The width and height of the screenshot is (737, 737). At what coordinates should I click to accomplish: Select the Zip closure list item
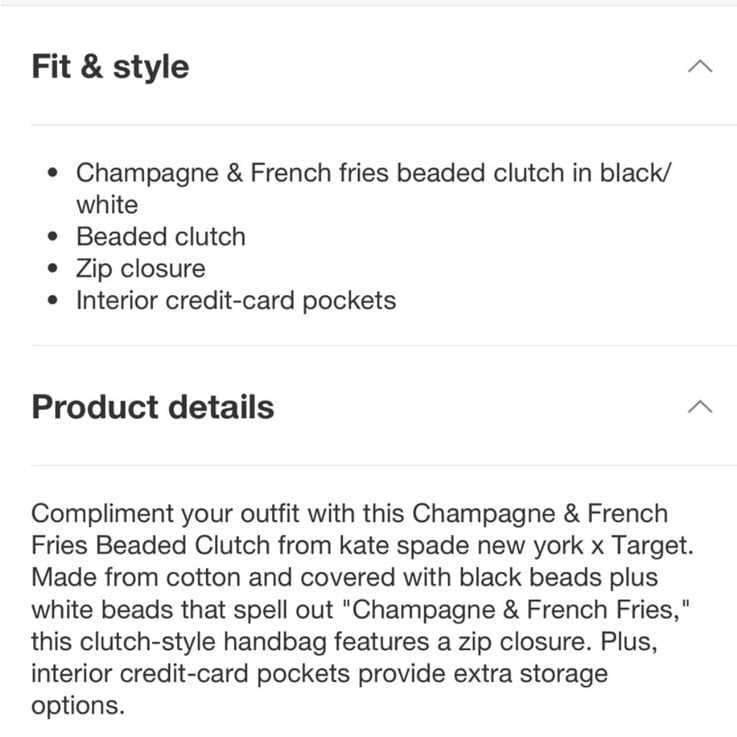click(x=141, y=269)
